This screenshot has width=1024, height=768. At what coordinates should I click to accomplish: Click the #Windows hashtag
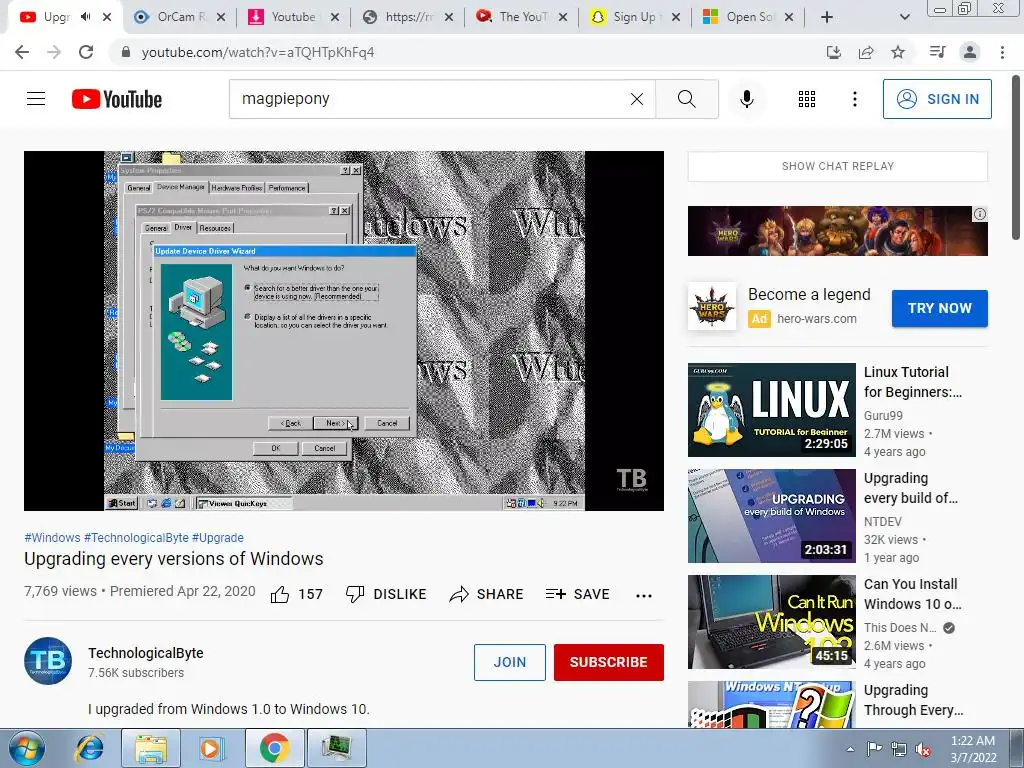coord(52,537)
